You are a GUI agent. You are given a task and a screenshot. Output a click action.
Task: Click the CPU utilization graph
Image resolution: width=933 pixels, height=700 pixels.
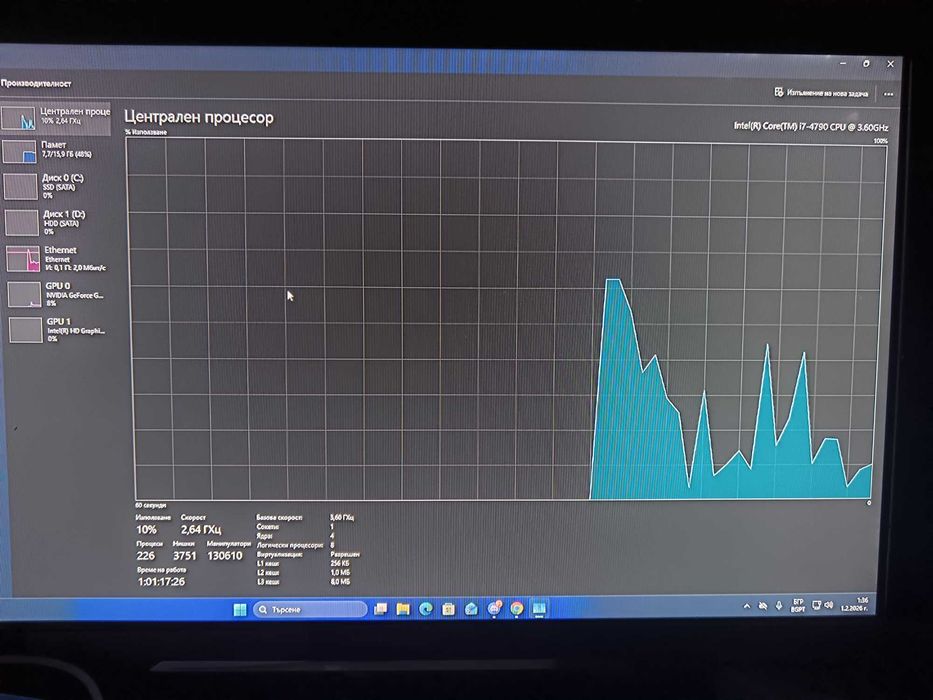(x=507, y=320)
